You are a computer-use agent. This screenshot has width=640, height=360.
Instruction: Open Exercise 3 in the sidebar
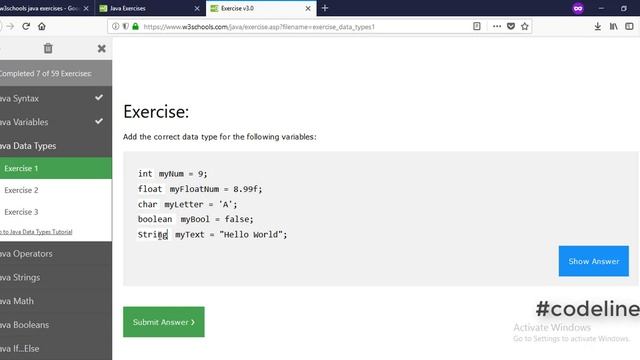(x=56, y=212)
